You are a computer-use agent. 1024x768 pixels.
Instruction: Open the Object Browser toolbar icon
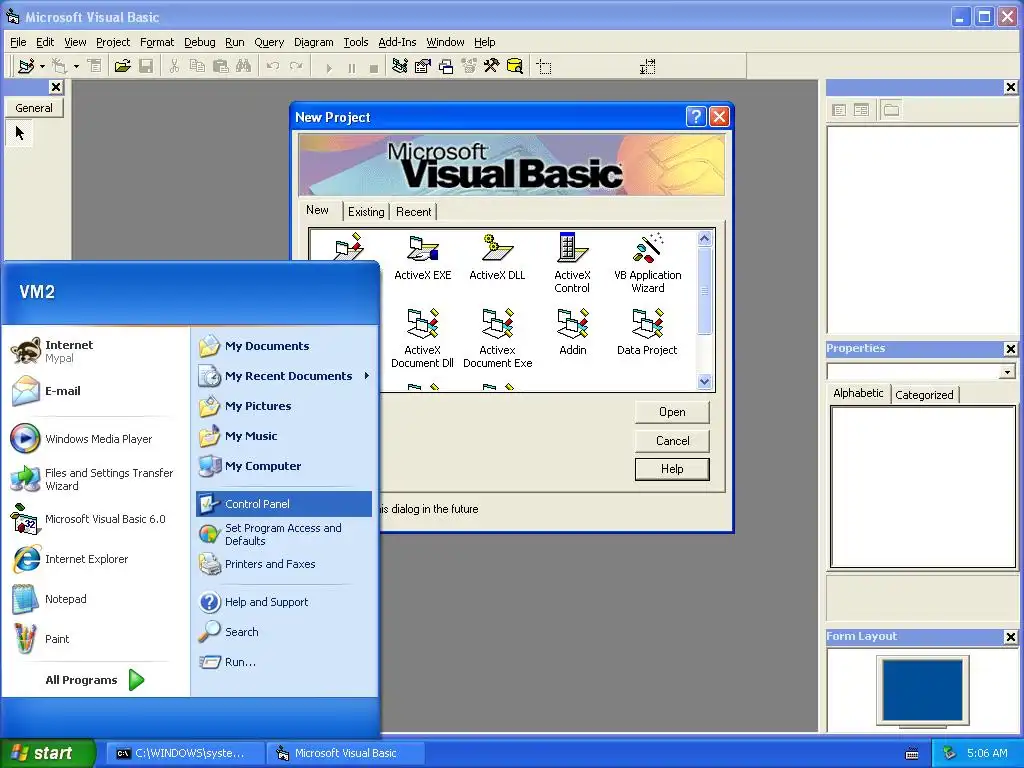[469, 66]
